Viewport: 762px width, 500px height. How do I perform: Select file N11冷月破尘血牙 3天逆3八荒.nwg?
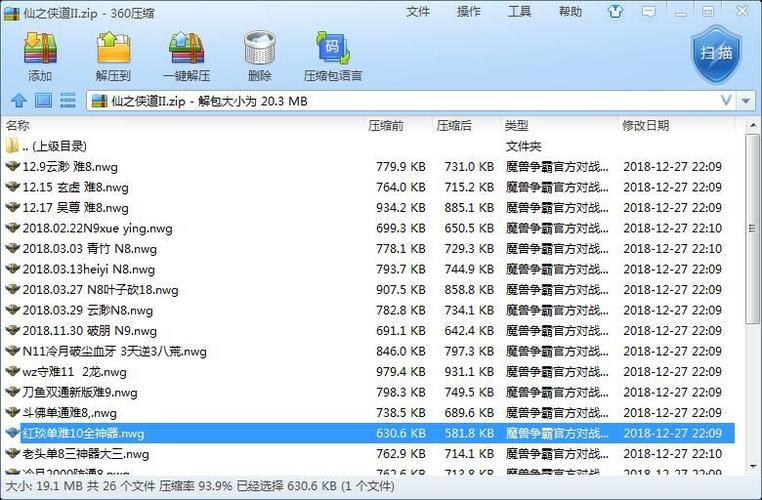tap(369, 351)
